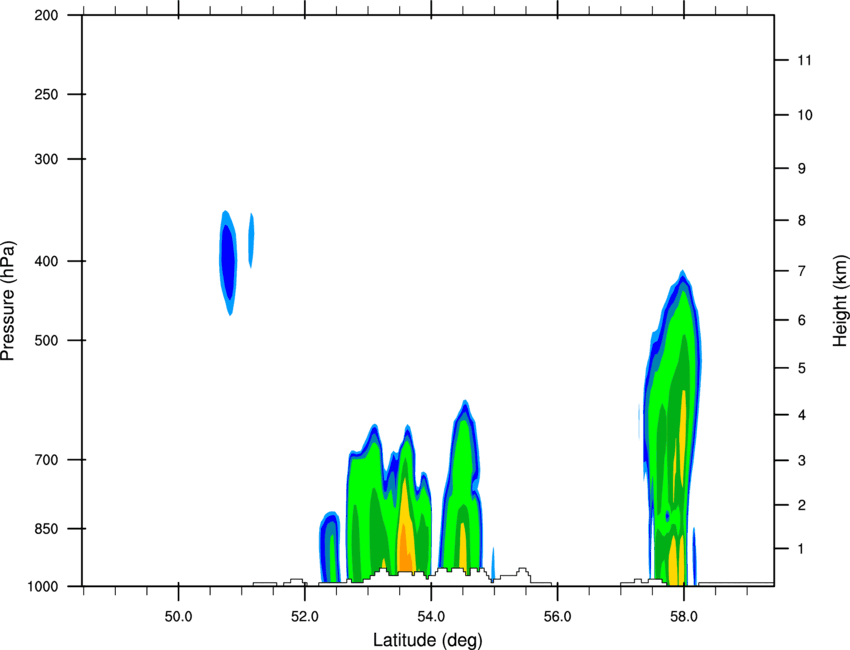
Task: Click the 6 km height label
Action: 802,320
